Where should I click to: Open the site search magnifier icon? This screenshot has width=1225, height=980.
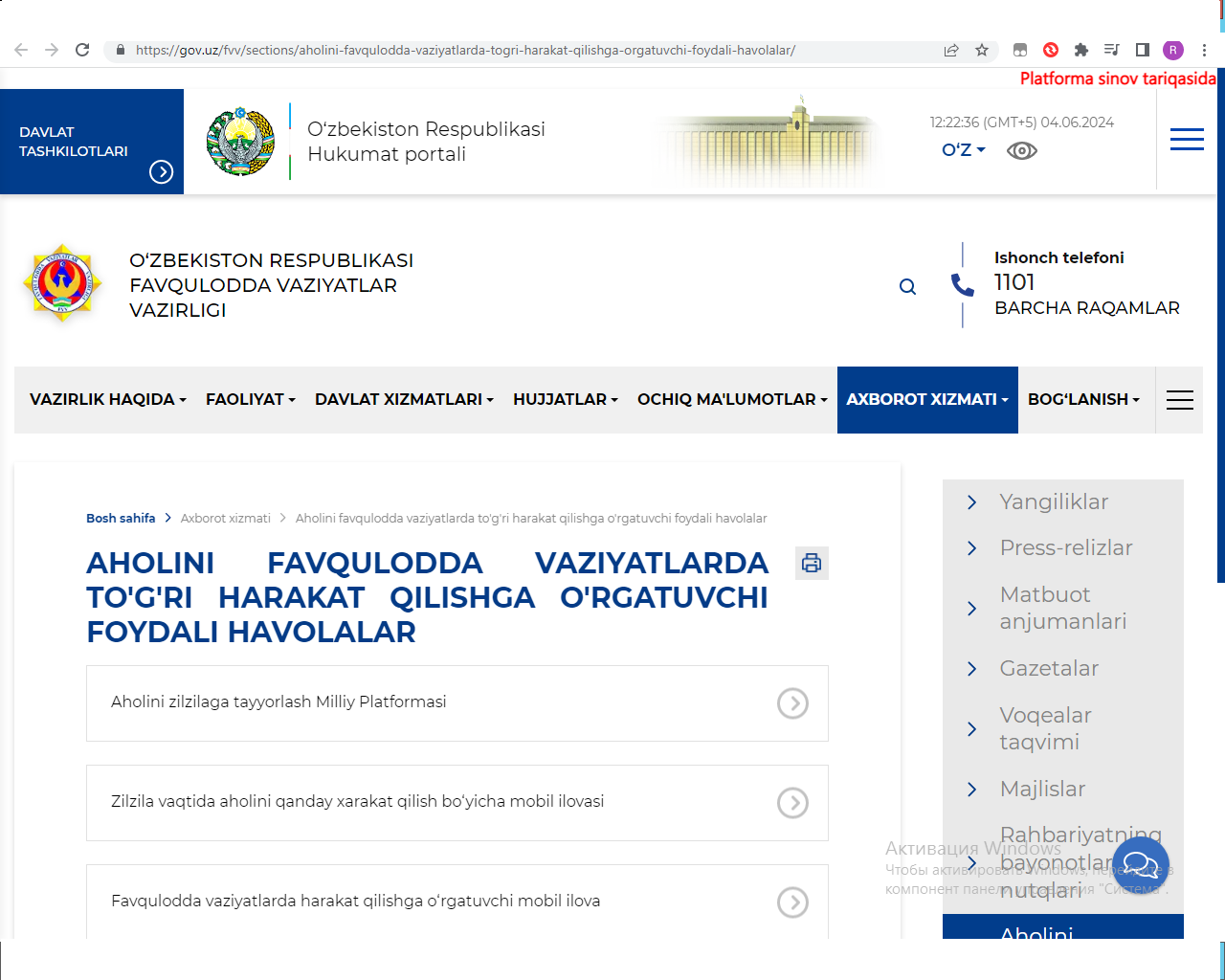point(907,286)
